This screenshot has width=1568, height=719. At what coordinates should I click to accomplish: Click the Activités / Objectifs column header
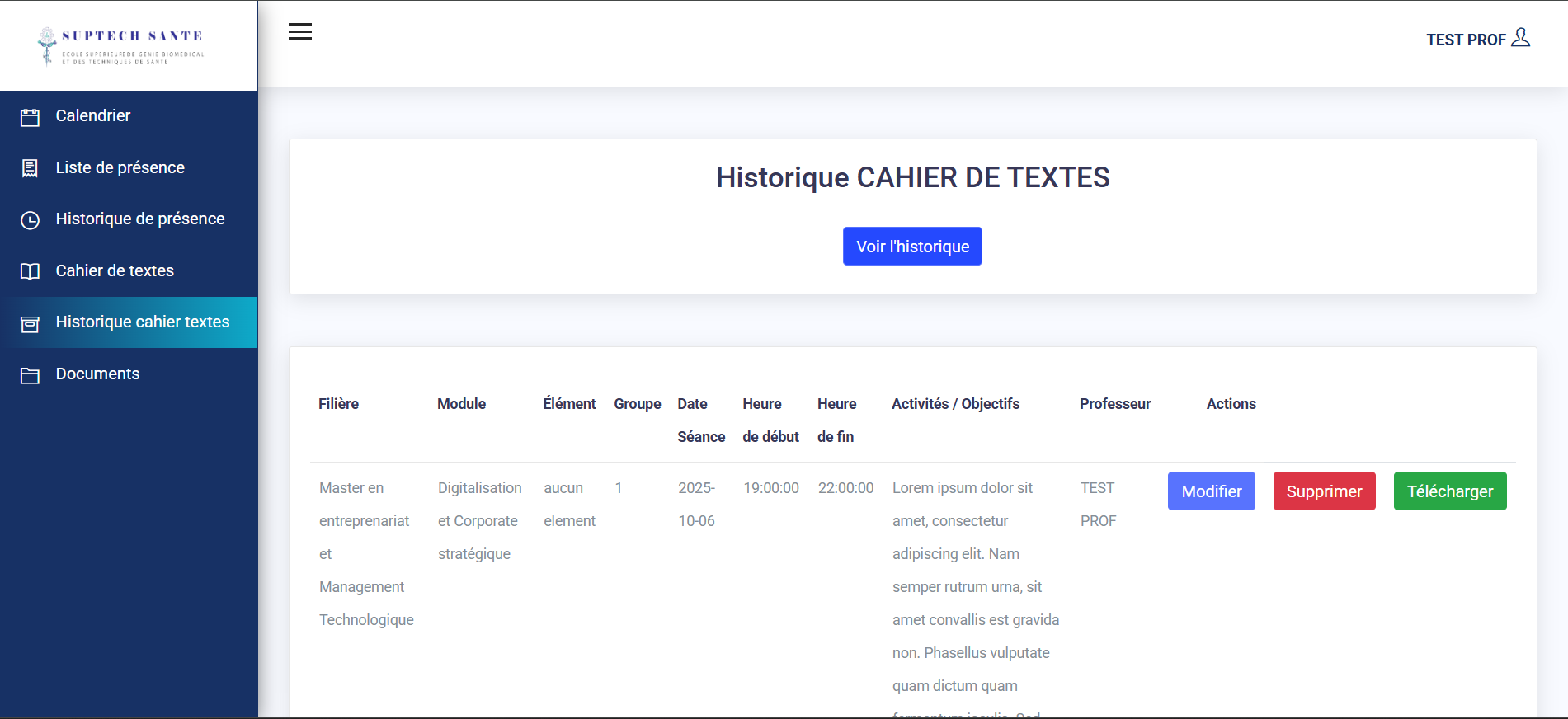(x=955, y=404)
